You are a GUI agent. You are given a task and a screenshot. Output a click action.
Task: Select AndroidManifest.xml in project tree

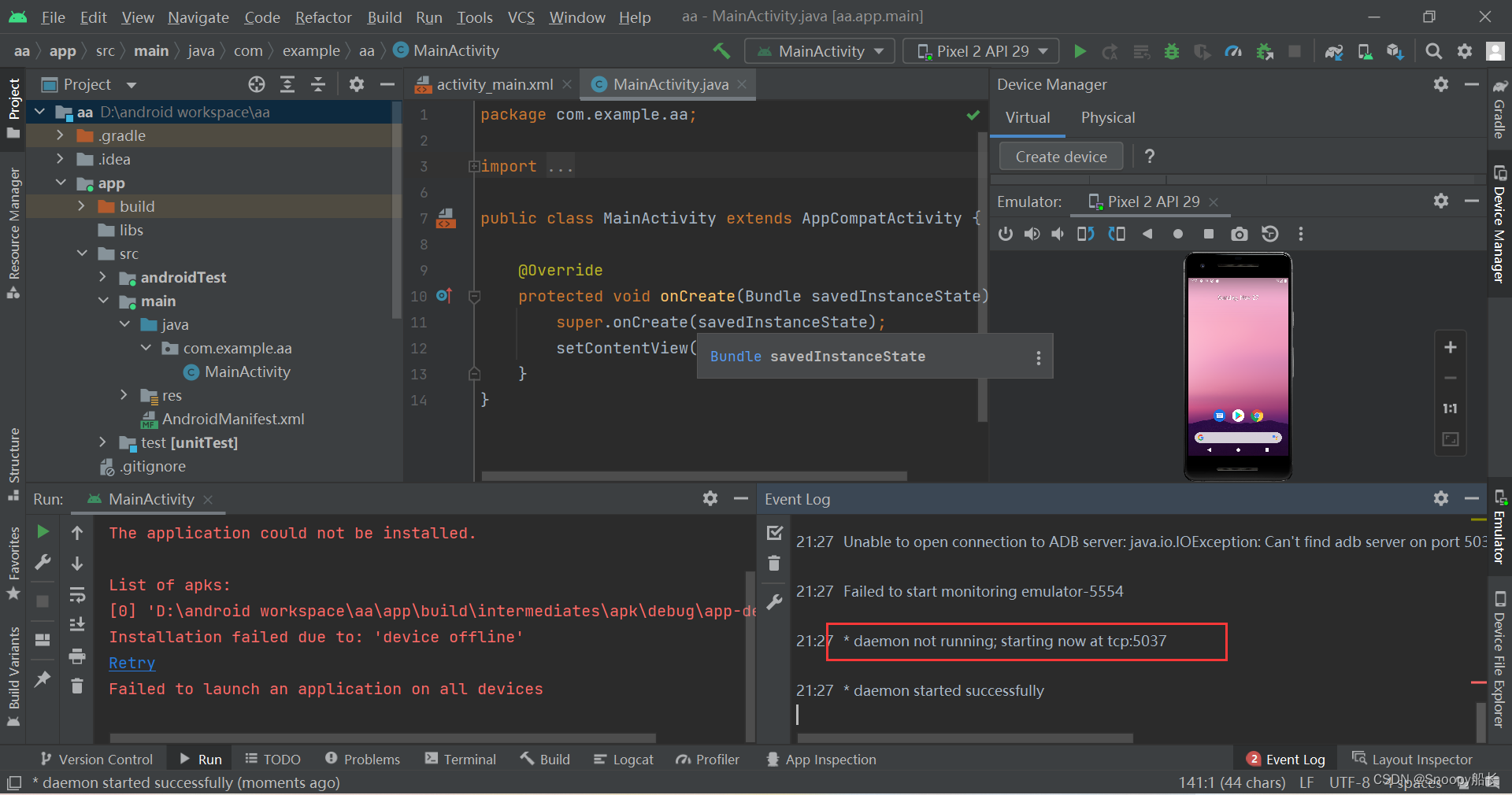pyautogui.click(x=233, y=419)
